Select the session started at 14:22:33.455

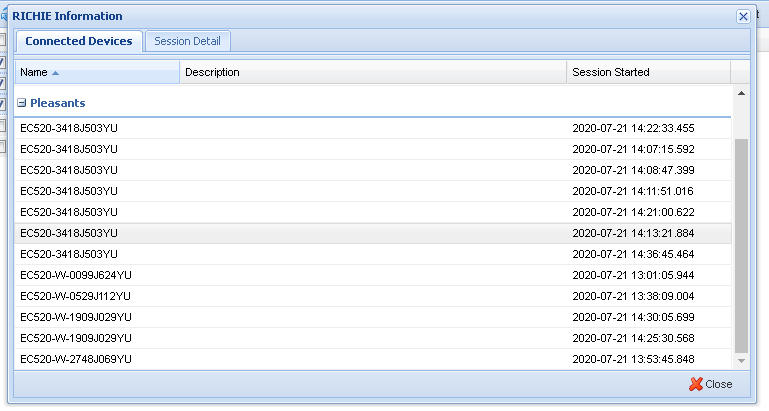[632, 128]
